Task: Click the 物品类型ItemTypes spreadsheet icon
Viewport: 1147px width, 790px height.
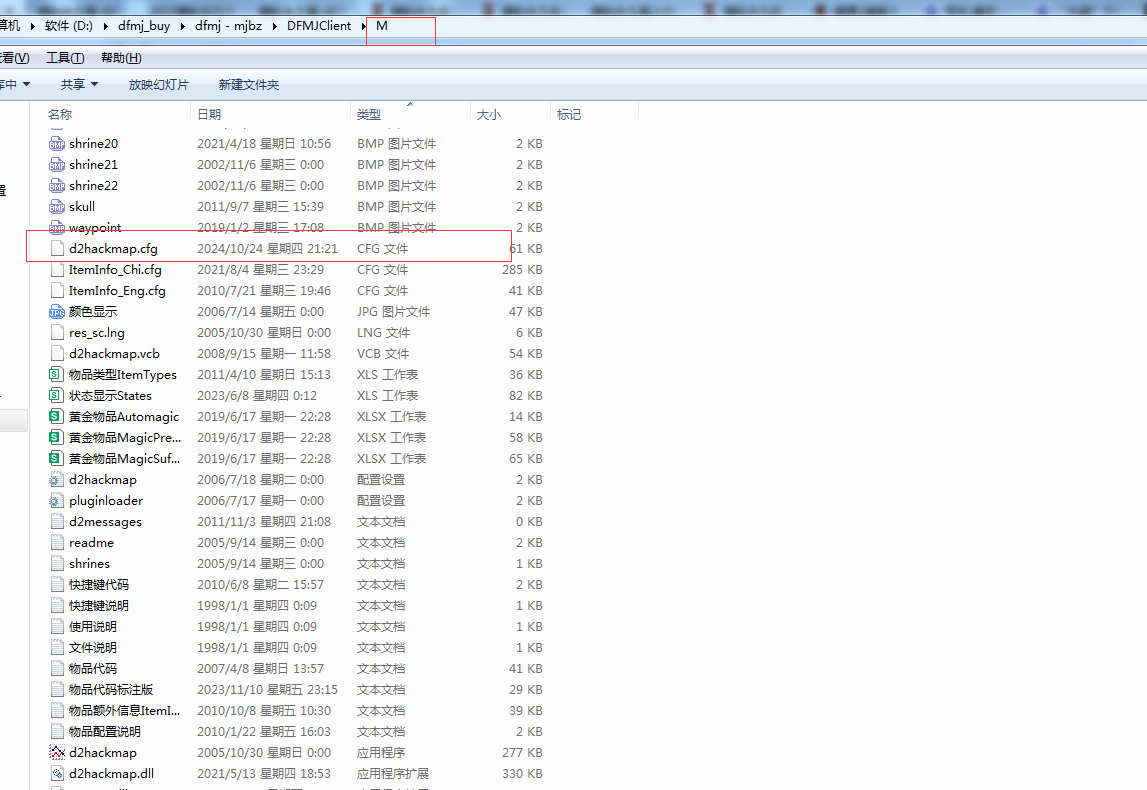Action: 56,375
